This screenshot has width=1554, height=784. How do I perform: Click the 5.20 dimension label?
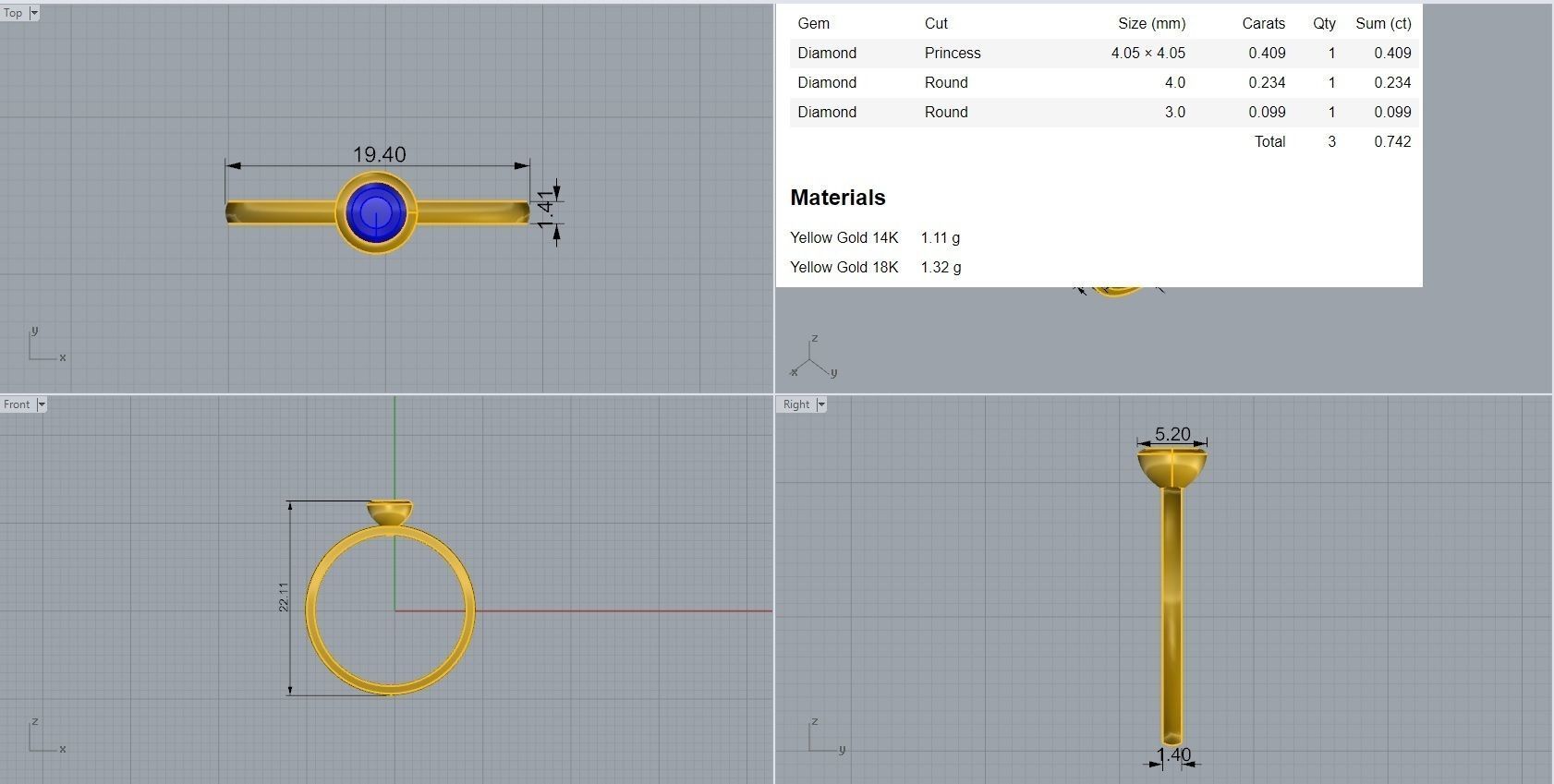[1172, 434]
